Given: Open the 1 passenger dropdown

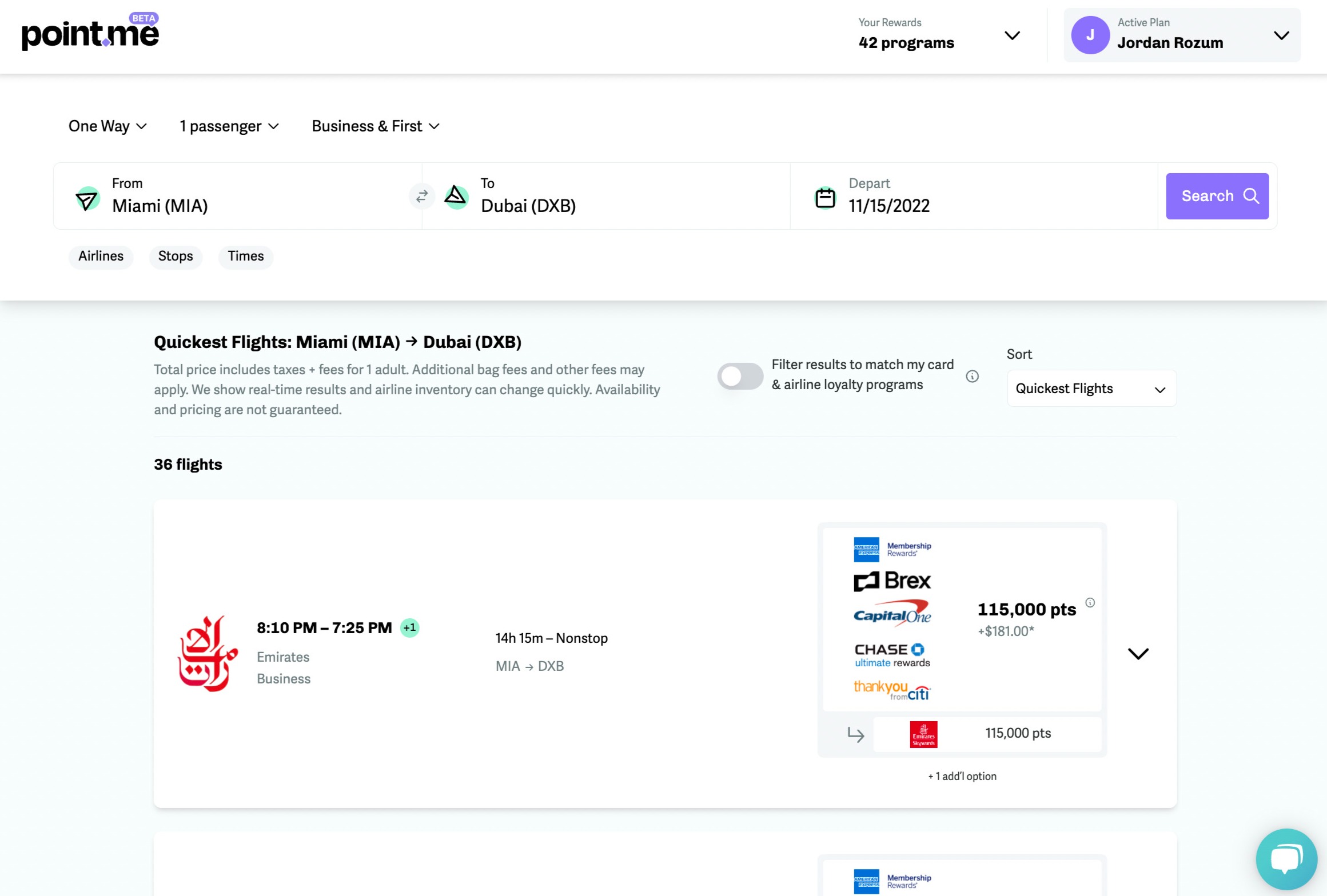Looking at the screenshot, I should (x=229, y=126).
